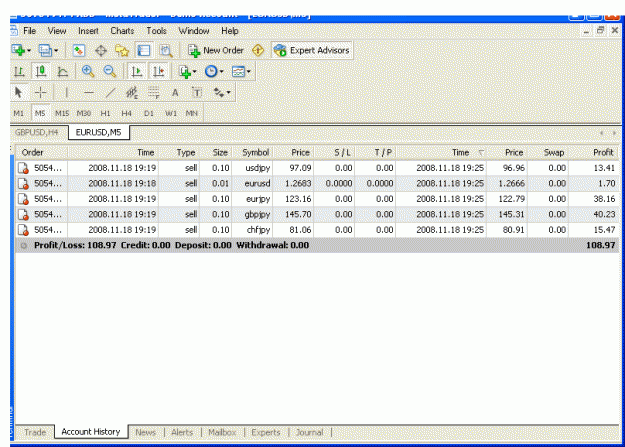The height and width of the screenshot is (447, 625).
Task: Select the M15 timeframe
Action: (62, 113)
